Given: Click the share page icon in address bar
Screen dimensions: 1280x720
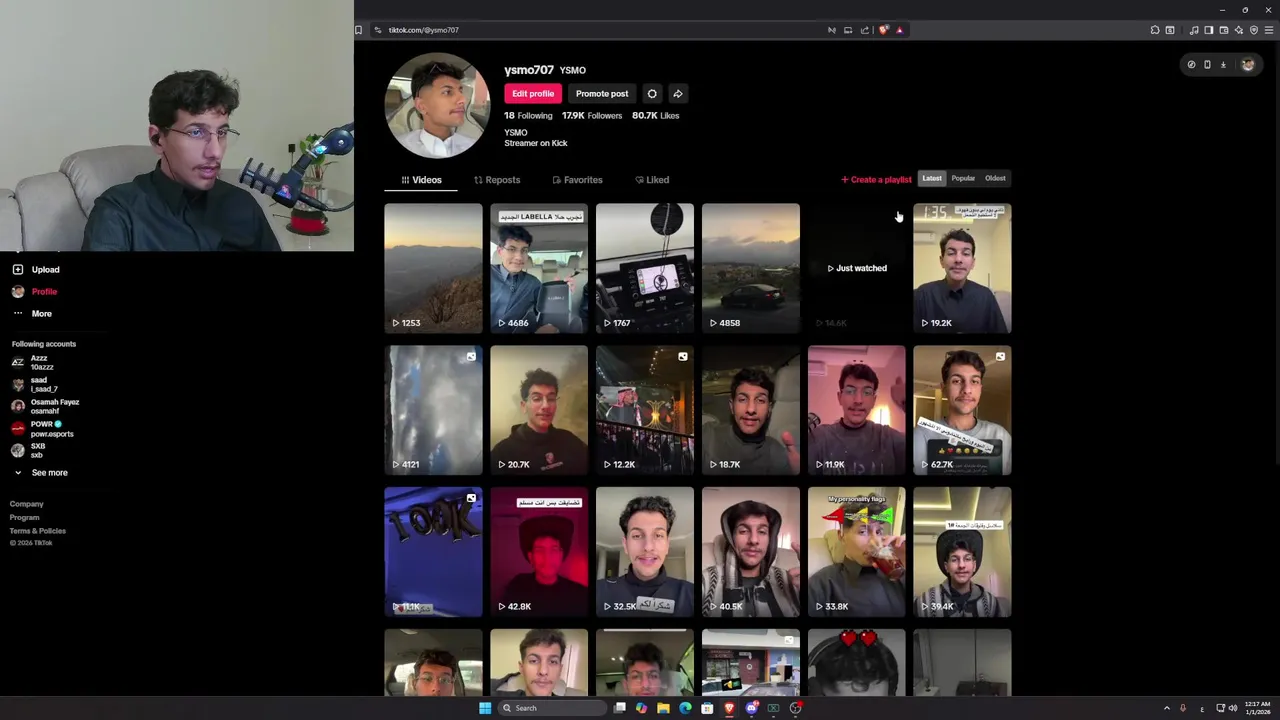Looking at the screenshot, I should coord(865,30).
